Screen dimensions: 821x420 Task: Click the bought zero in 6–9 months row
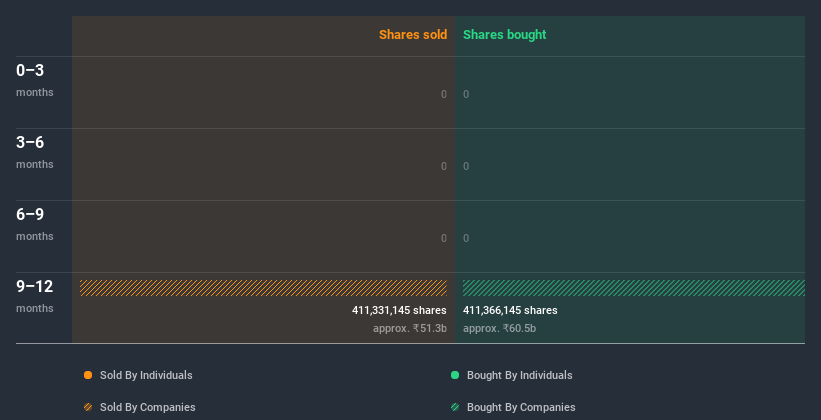(466, 238)
